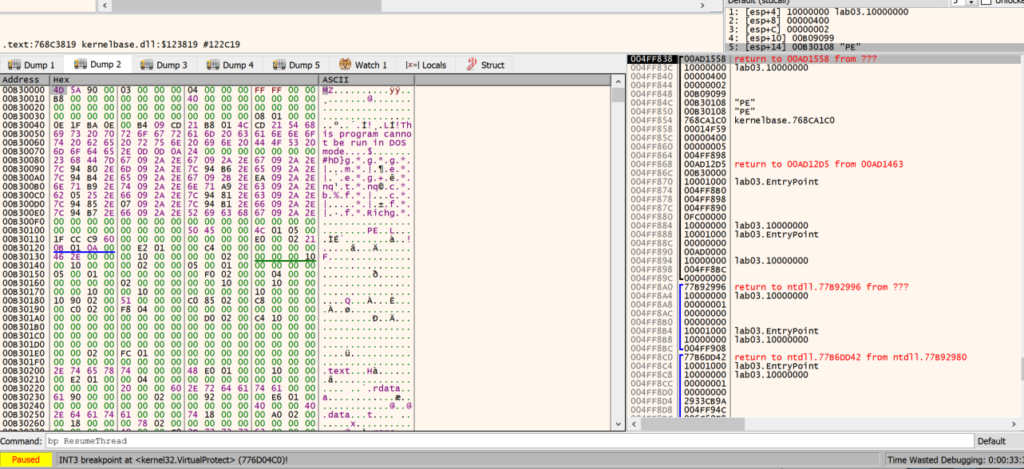Click the argument count spinner arrow

(973, 3)
